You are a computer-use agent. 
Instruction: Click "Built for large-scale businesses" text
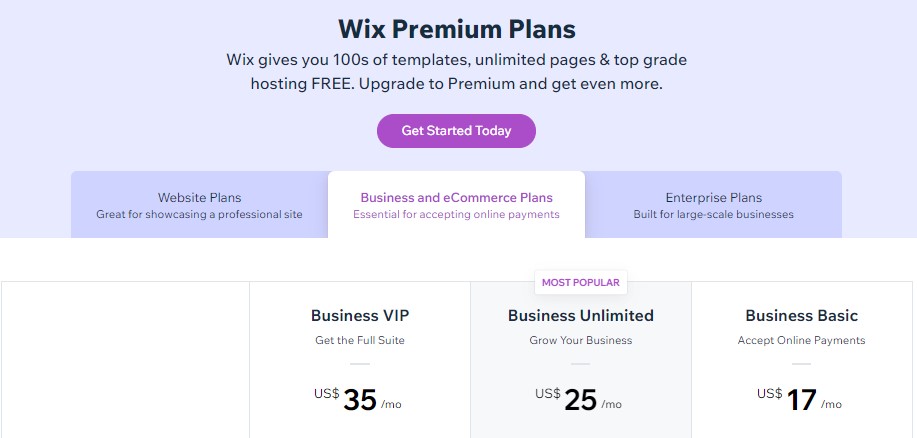pos(713,214)
